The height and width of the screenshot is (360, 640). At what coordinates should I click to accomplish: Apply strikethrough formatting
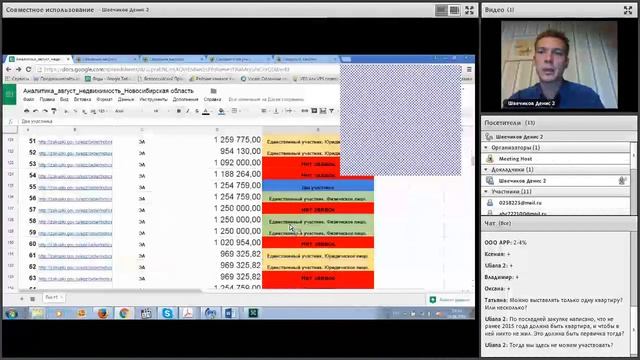click(x=197, y=111)
